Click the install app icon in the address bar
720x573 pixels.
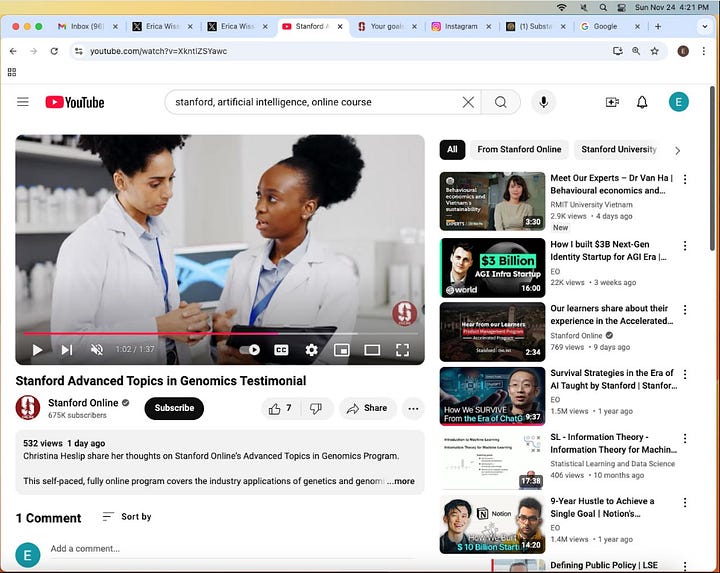click(618, 51)
